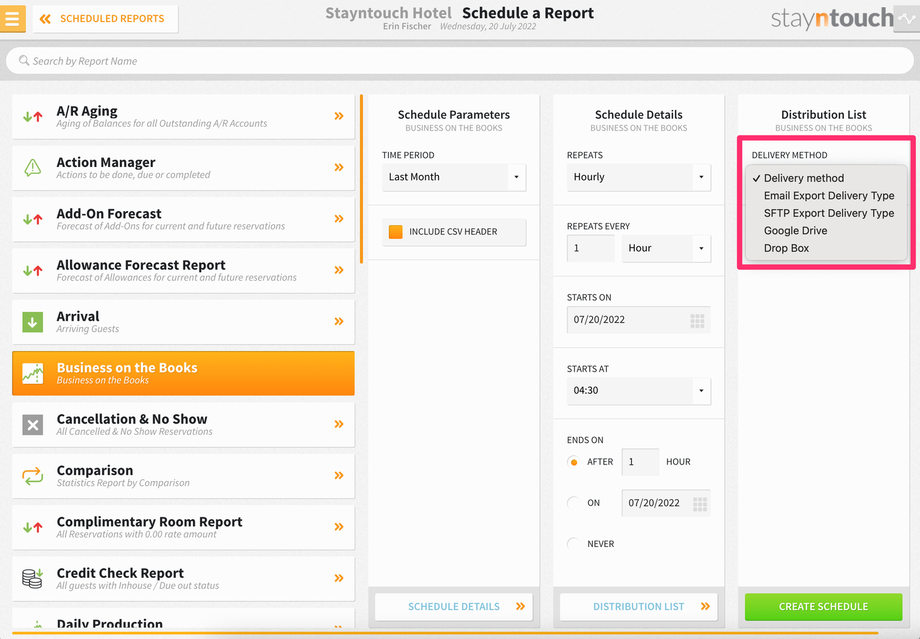Click the chevron arrow on Arrival row
This screenshot has width=920, height=639.
click(339, 322)
